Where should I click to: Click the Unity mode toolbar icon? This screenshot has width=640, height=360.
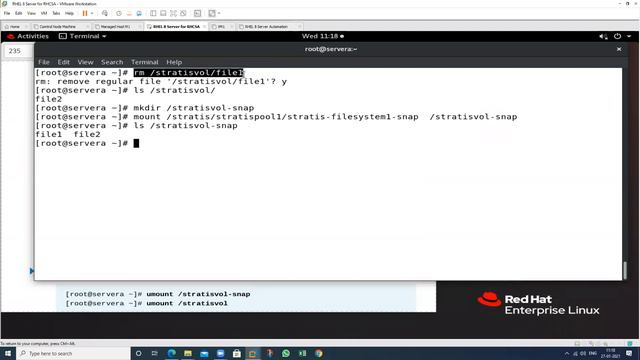[x=184, y=13]
